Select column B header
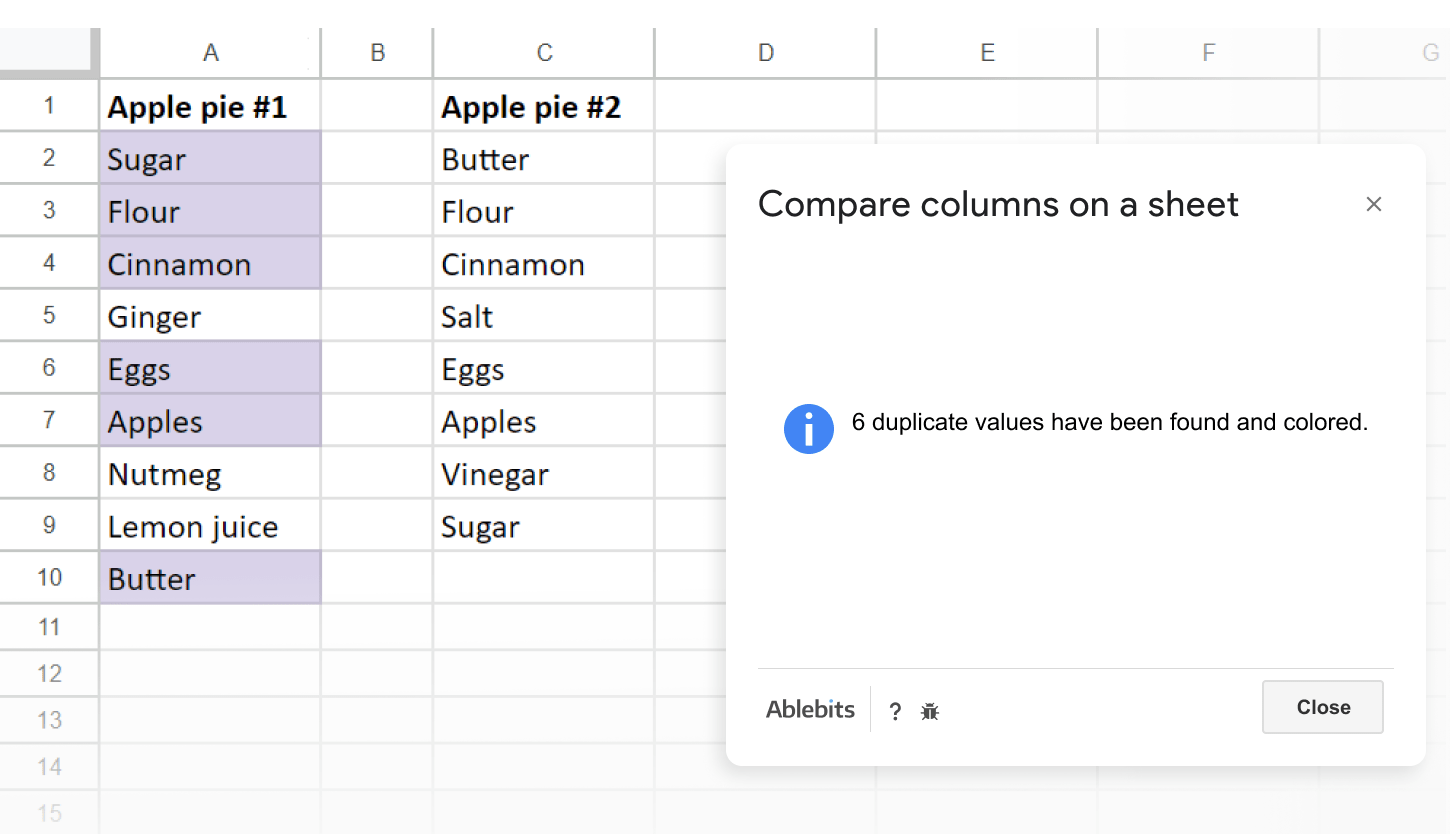The height and width of the screenshot is (834, 1450). [377, 53]
